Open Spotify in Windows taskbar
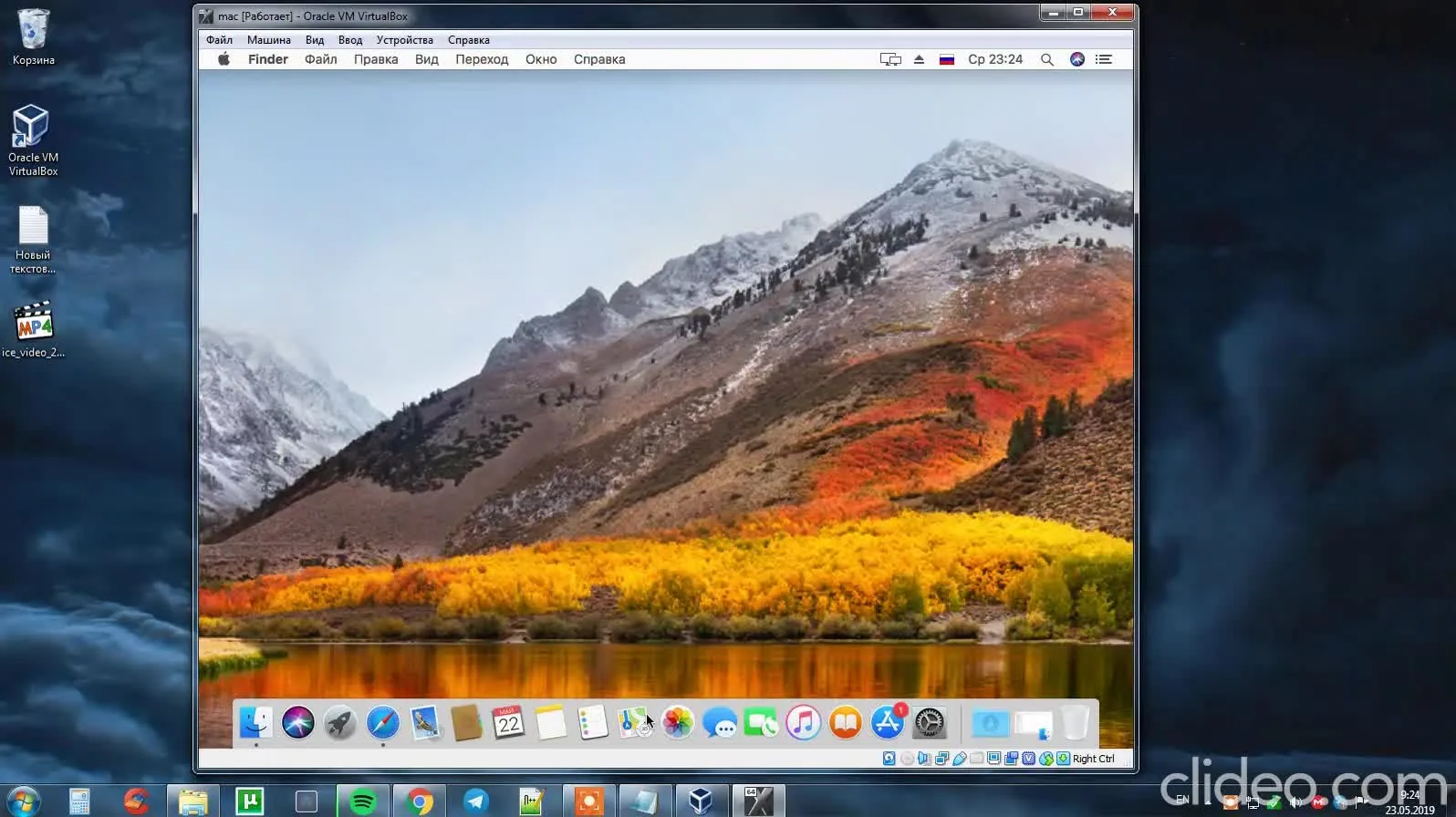The width and height of the screenshot is (1456, 817). (363, 801)
